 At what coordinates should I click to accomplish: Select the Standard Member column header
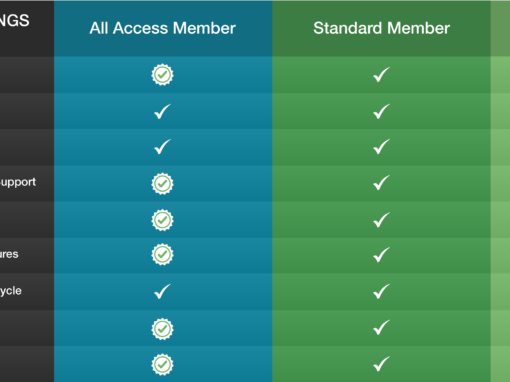[381, 28]
